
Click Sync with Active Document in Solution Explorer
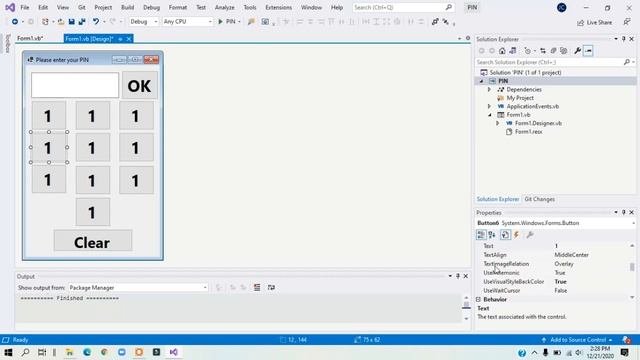[x=543, y=51]
